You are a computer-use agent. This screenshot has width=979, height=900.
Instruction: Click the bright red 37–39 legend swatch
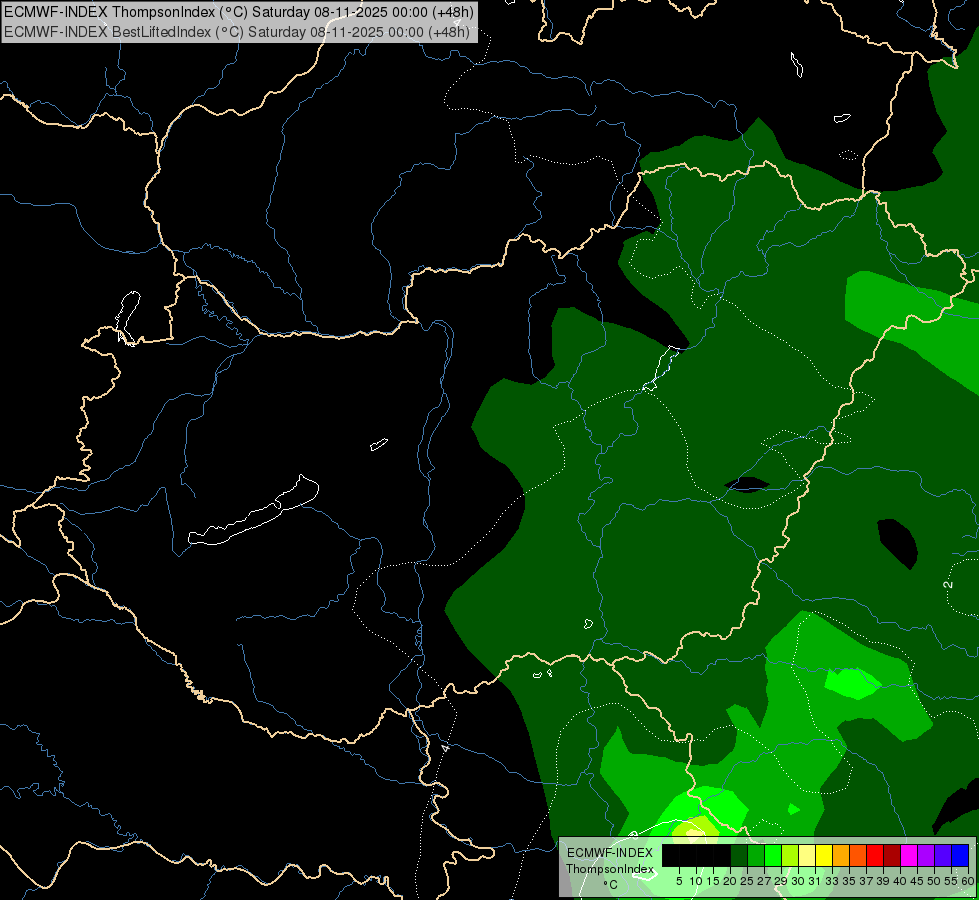pos(875,855)
